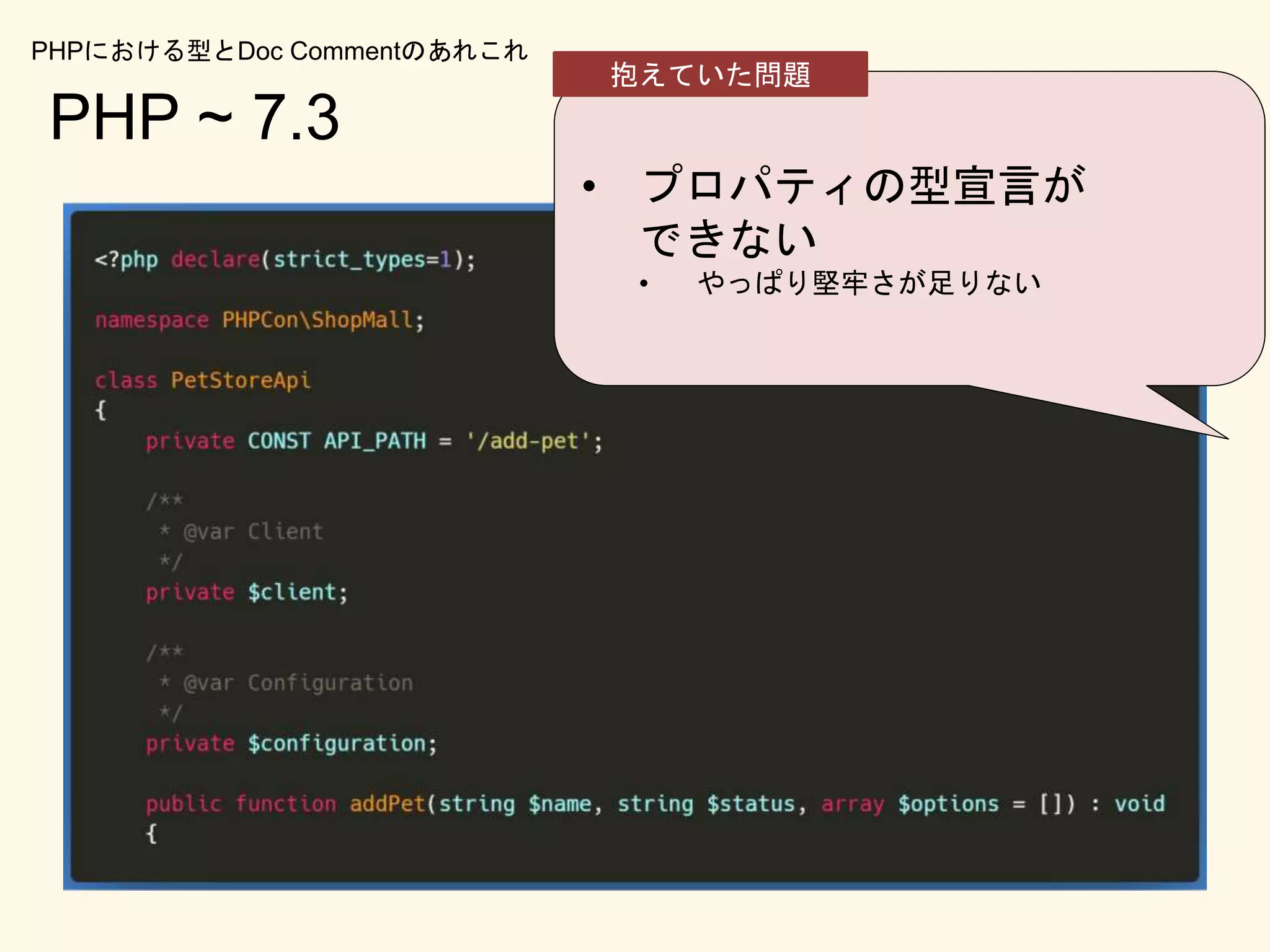
Task: Click the code line 'declare(strict_types=1);'
Action: tap(324, 259)
